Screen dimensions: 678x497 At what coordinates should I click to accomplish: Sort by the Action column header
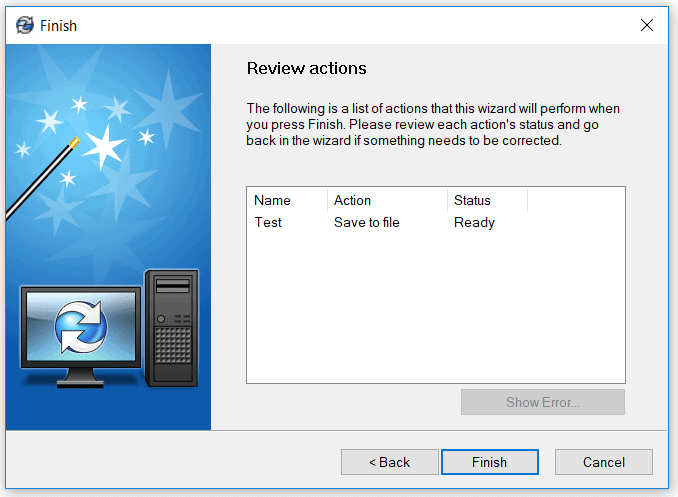[387, 200]
